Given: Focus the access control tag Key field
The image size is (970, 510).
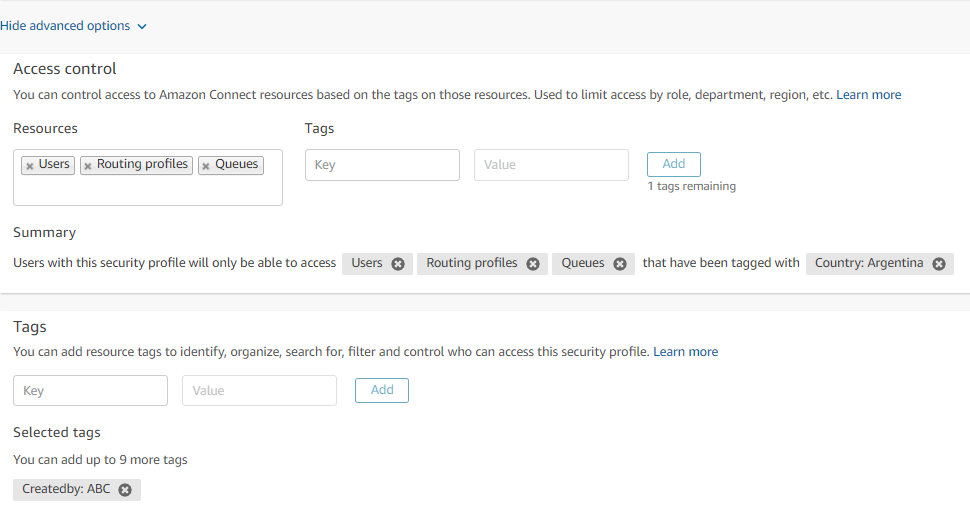Looking at the screenshot, I should [x=382, y=165].
